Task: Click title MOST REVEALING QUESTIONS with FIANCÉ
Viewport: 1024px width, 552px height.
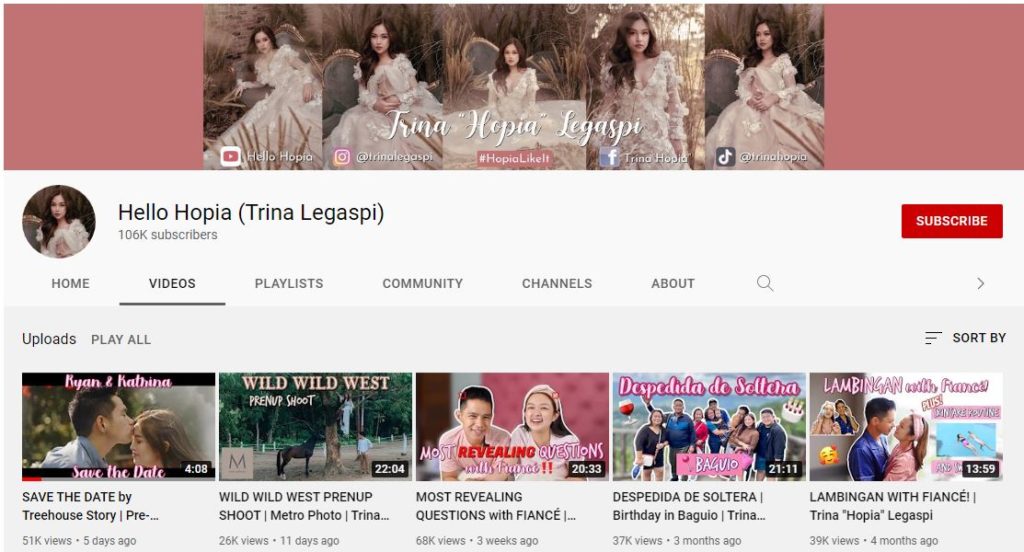Action: pyautogui.click(x=496, y=506)
